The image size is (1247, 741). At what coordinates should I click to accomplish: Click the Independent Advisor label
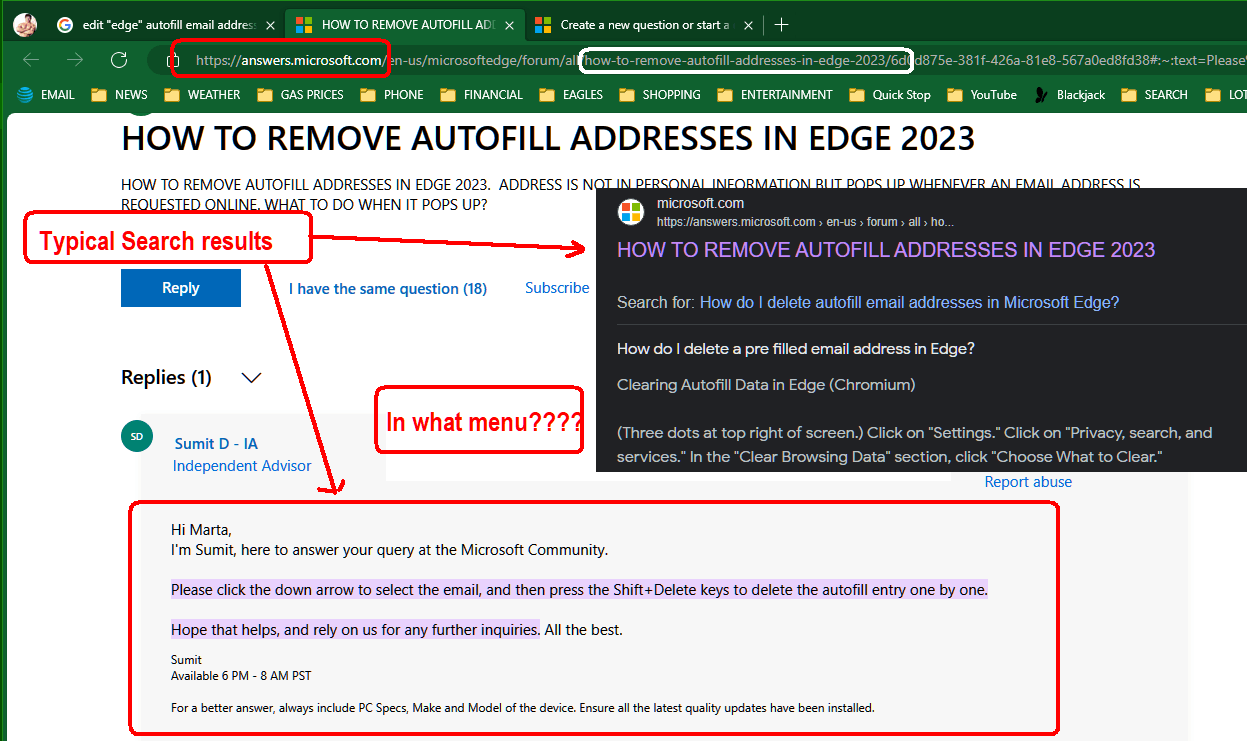[x=242, y=466]
